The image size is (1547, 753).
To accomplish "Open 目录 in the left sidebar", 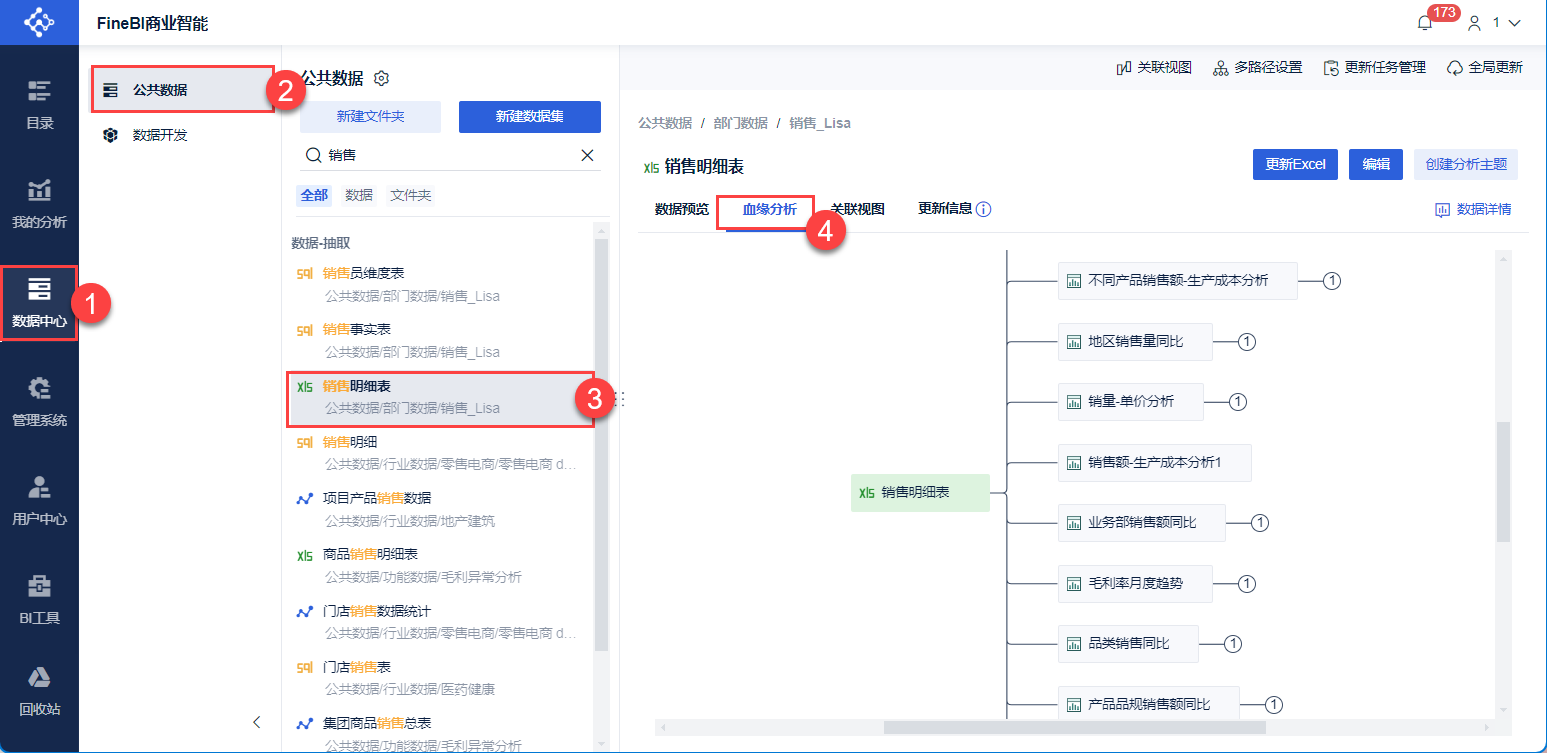I will pyautogui.click(x=39, y=105).
